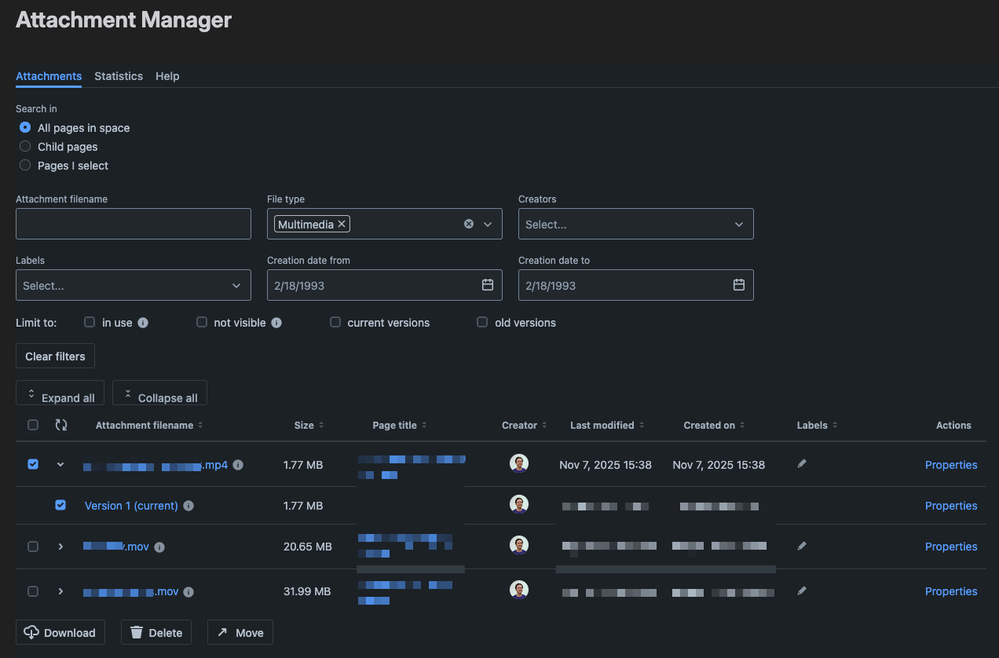
Task: Enable the 'old versions' checkbox
Action: 482,322
